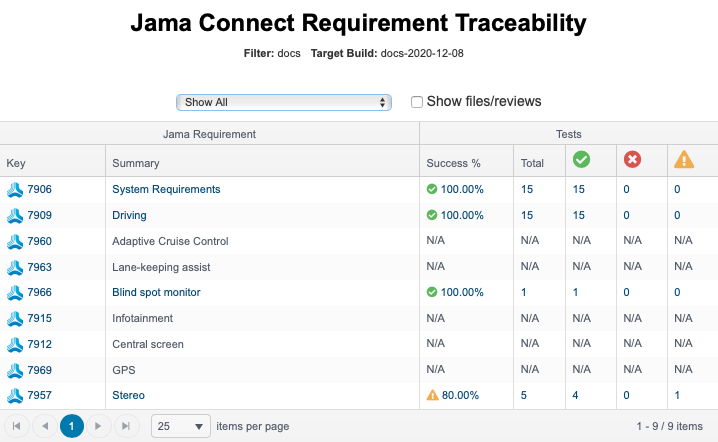The width and height of the screenshot is (718, 442).
Task: Sort by the Summary column header
Action: [x=136, y=163]
